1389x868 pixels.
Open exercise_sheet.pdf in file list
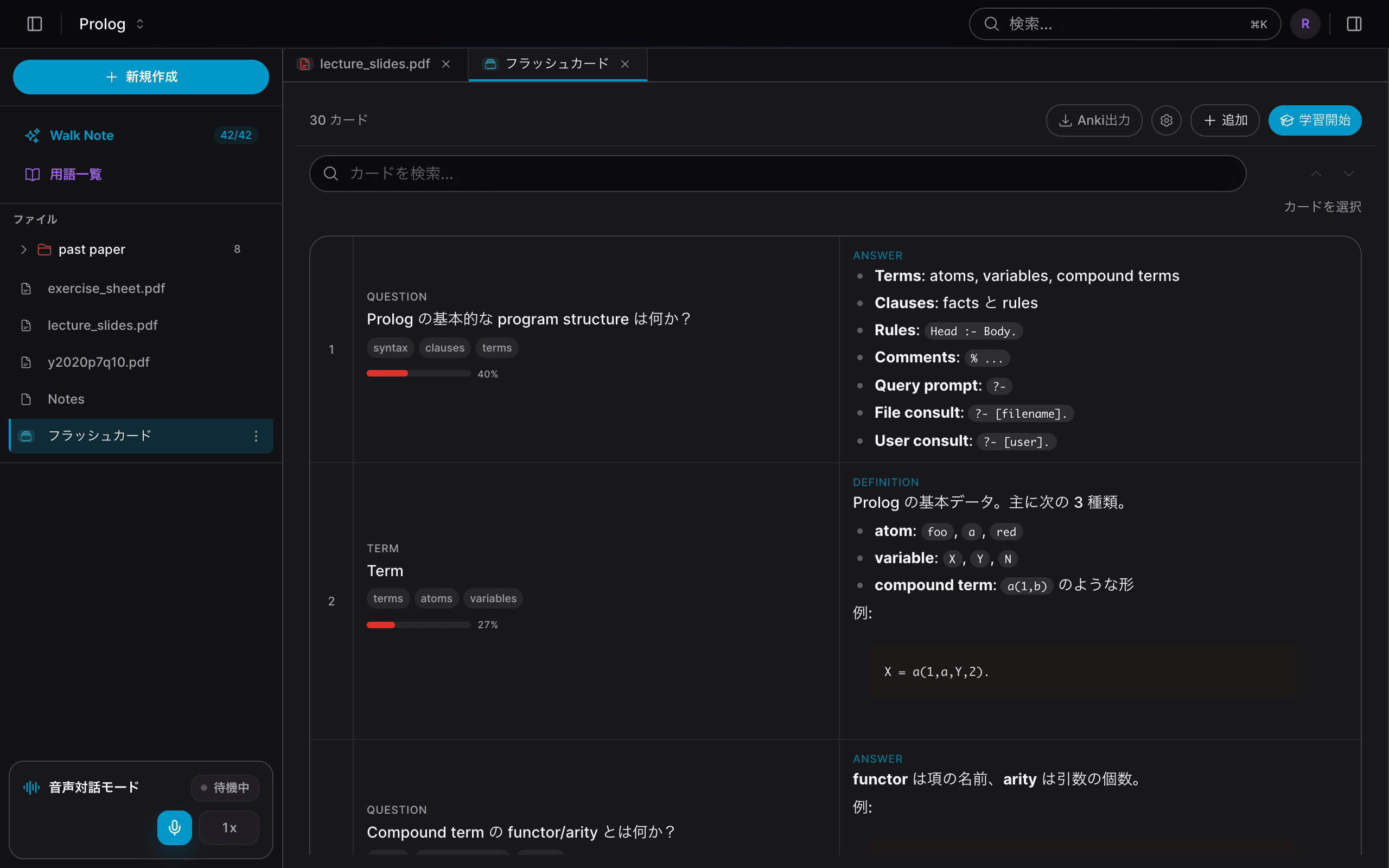(x=141, y=288)
